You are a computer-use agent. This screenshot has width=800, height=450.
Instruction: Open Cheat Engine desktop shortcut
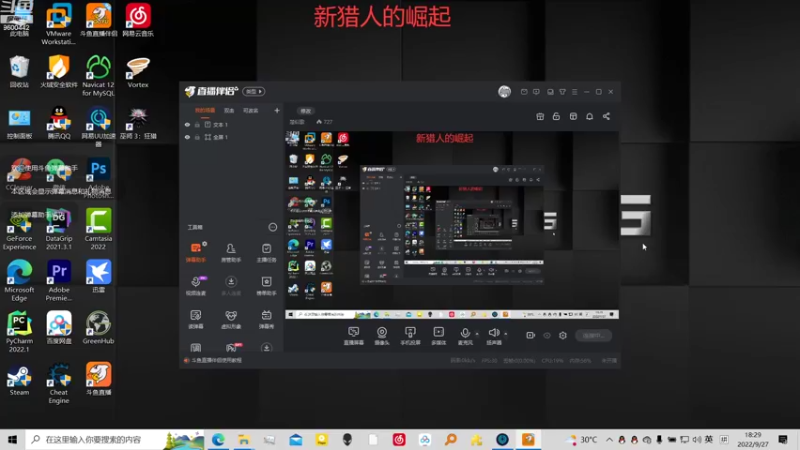[59, 383]
